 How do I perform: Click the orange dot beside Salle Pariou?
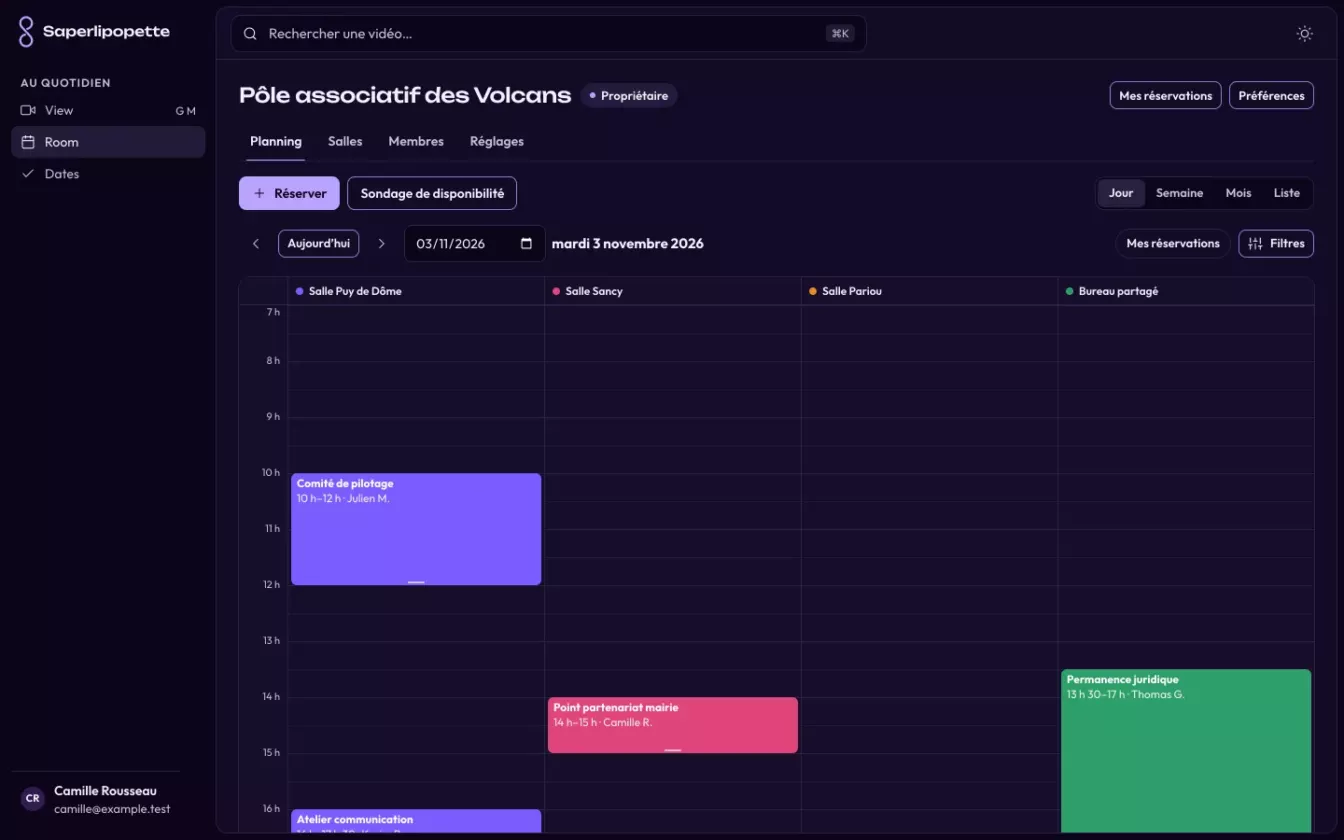[x=813, y=291]
